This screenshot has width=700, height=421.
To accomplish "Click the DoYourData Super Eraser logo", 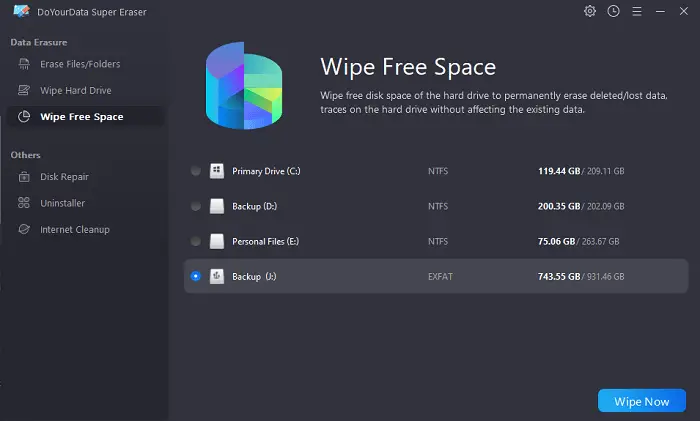I will click(x=21, y=11).
